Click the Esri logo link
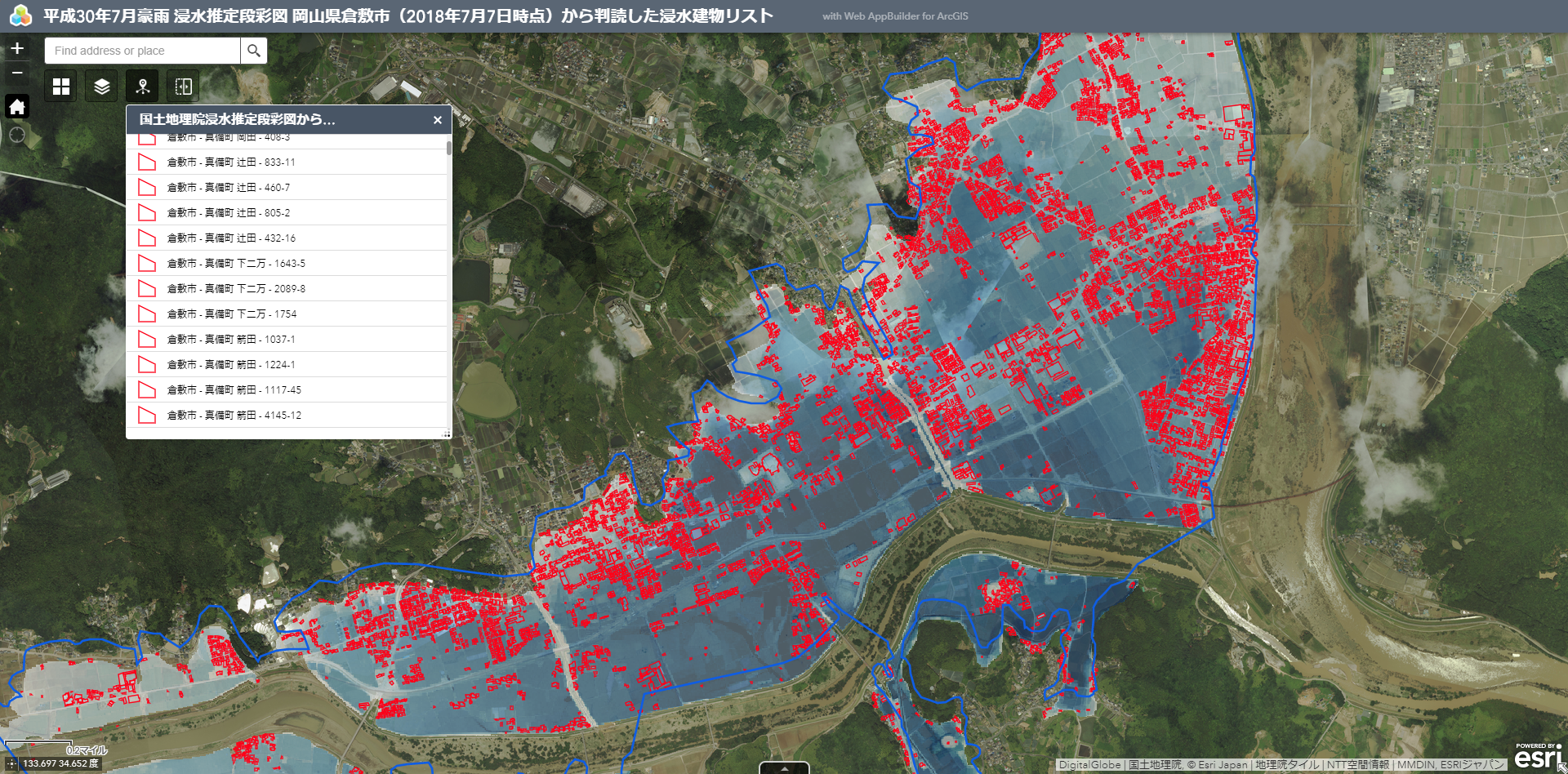 (1538, 757)
